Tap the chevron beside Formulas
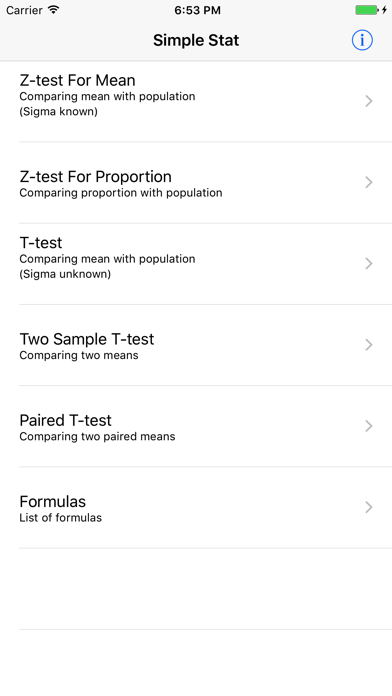This screenshot has height=696, width=392. (x=368, y=507)
